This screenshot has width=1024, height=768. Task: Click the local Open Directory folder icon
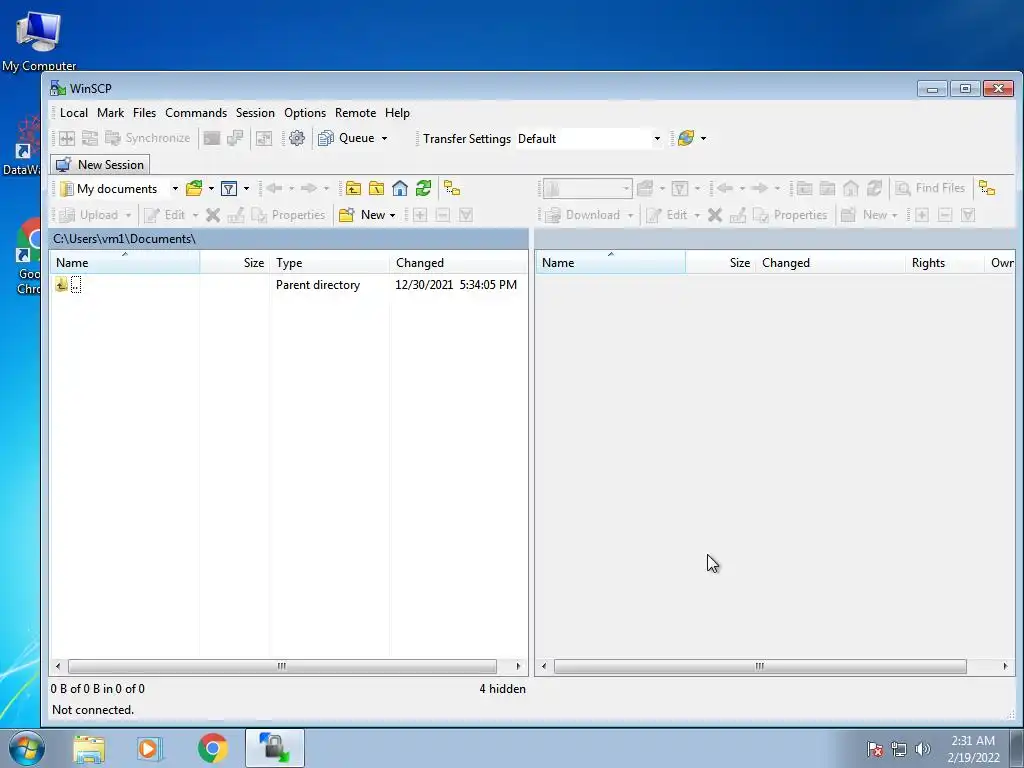pyautogui.click(x=194, y=189)
